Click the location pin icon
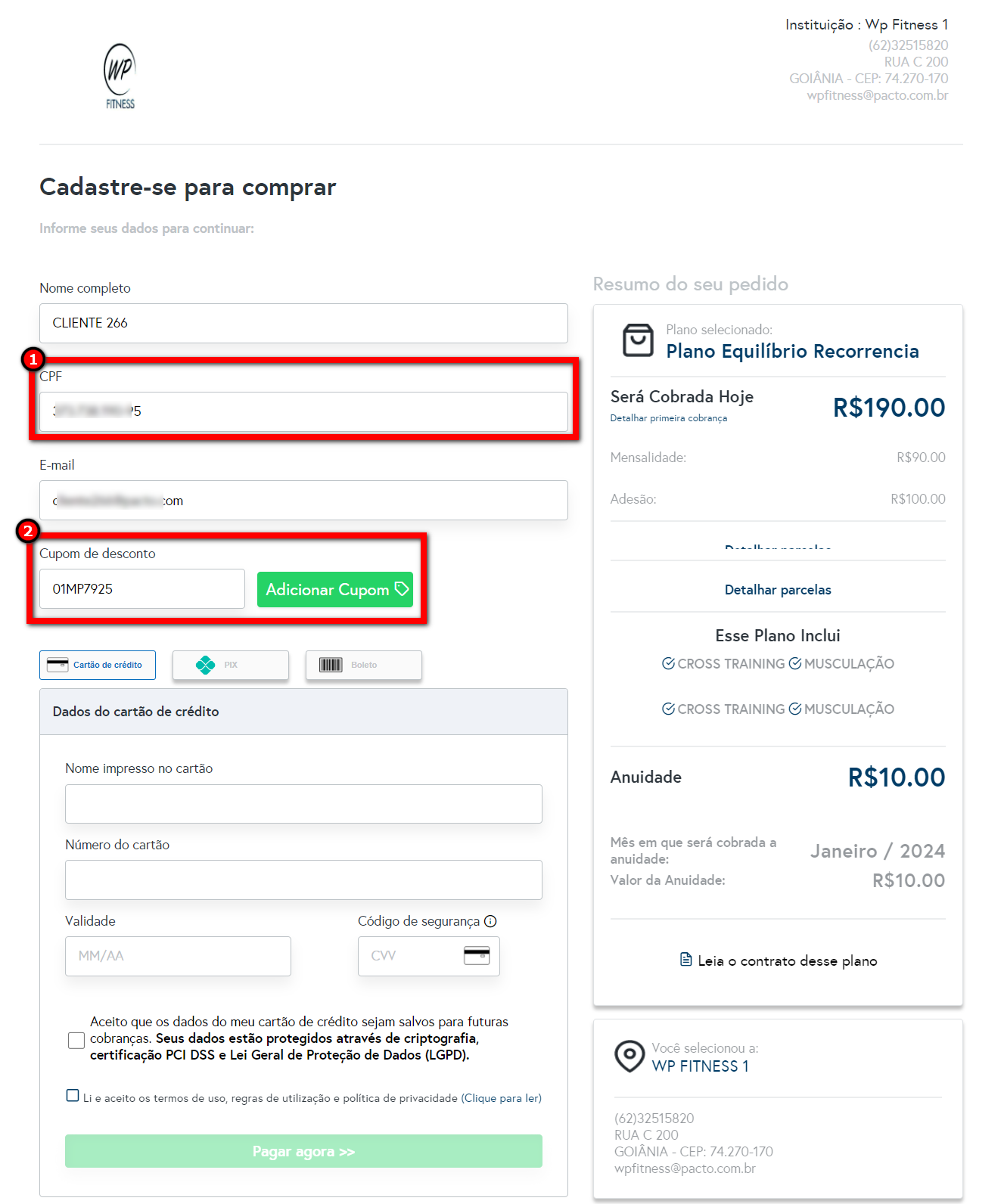The height and width of the screenshot is (1204, 1001). (629, 1056)
